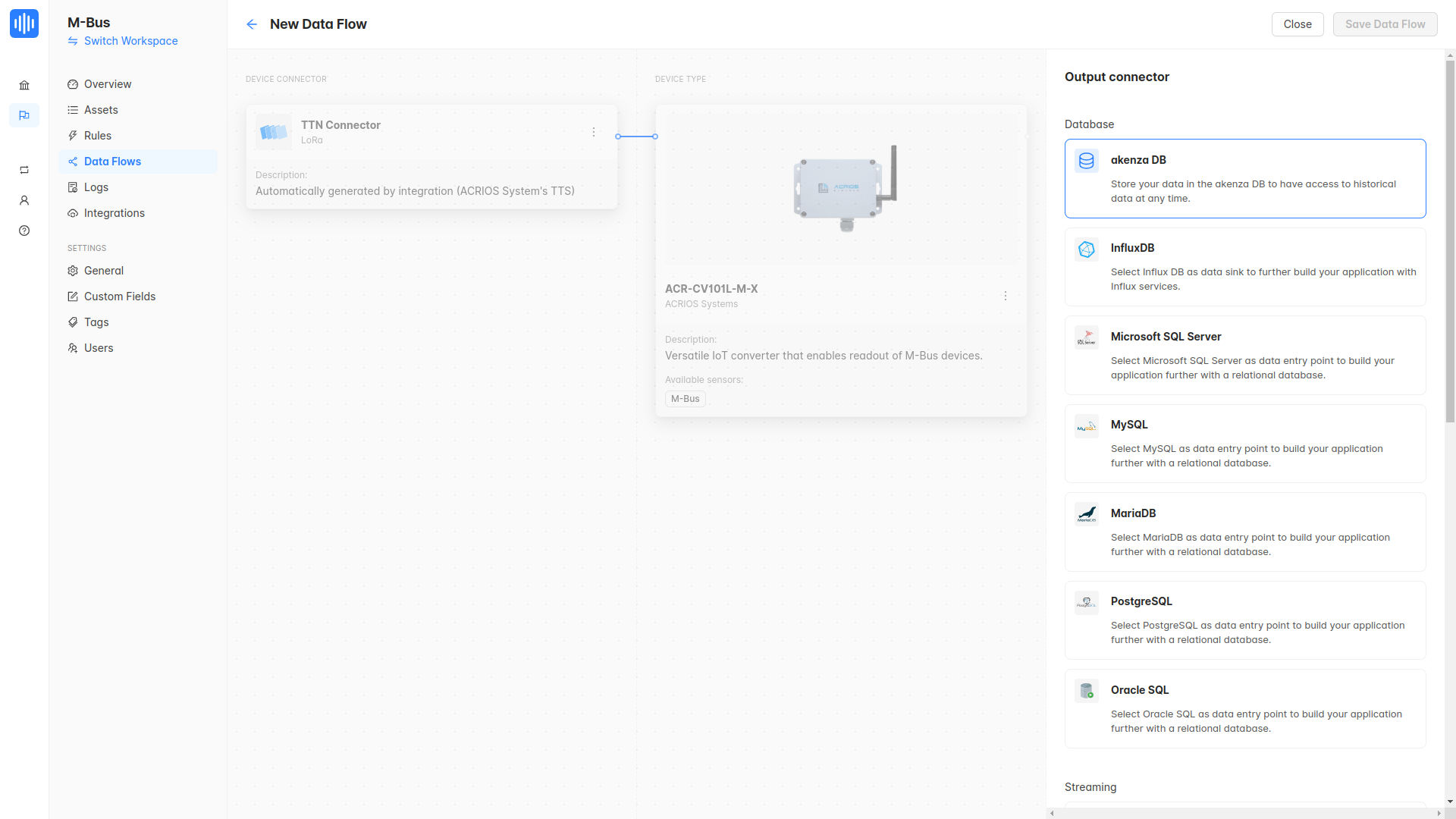Select the InfluxDB output connector icon

1086,249
